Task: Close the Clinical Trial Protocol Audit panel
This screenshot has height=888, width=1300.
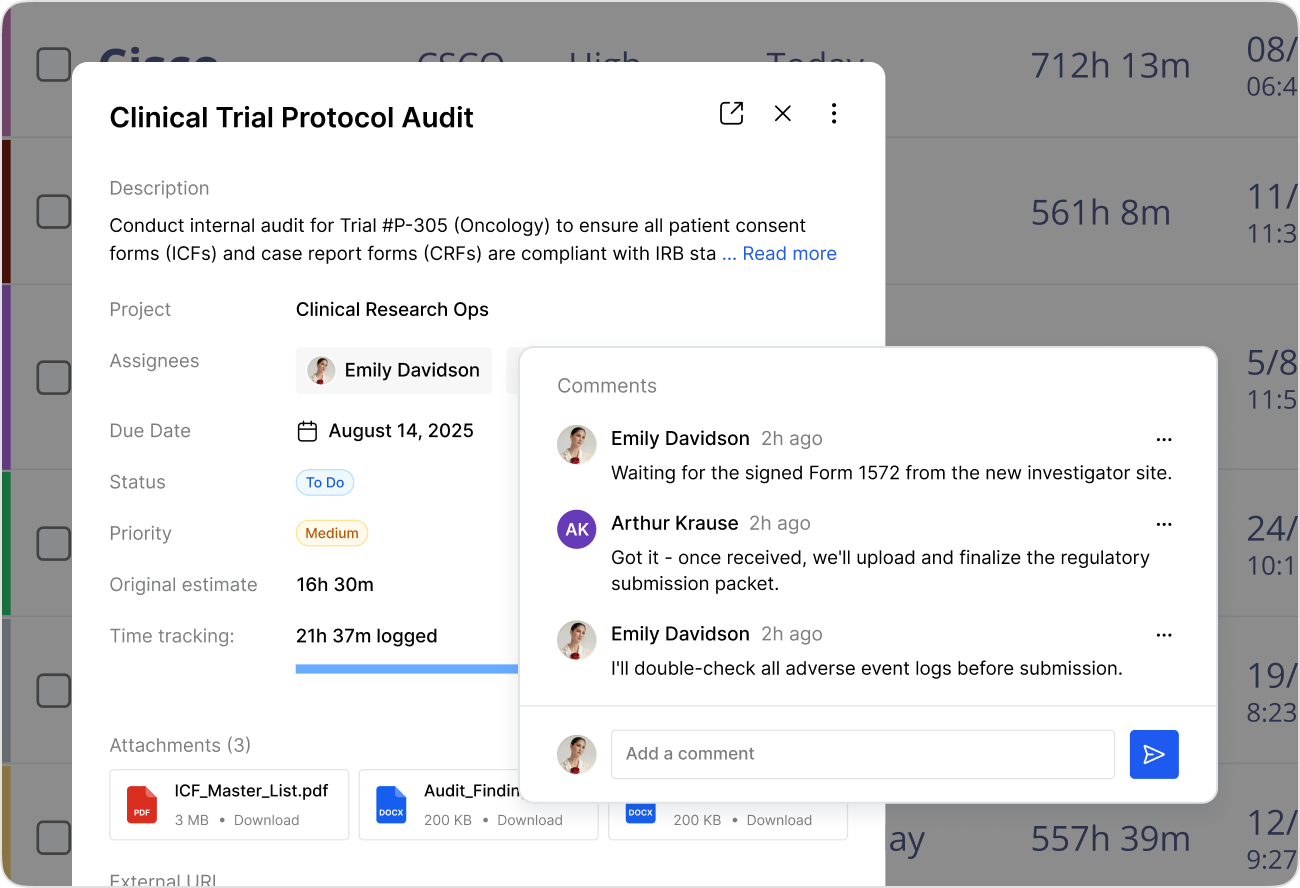Action: click(x=783, y=114)
